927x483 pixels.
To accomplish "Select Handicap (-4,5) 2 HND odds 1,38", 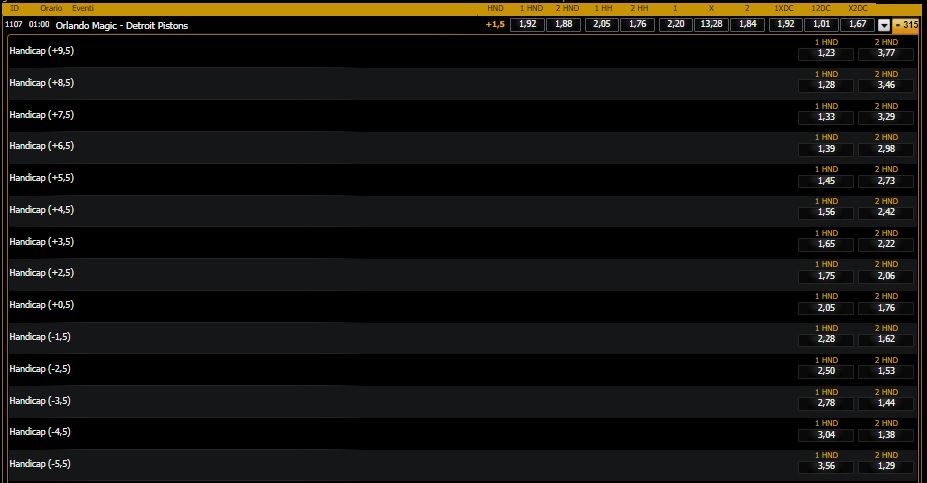I will [886, 435].
